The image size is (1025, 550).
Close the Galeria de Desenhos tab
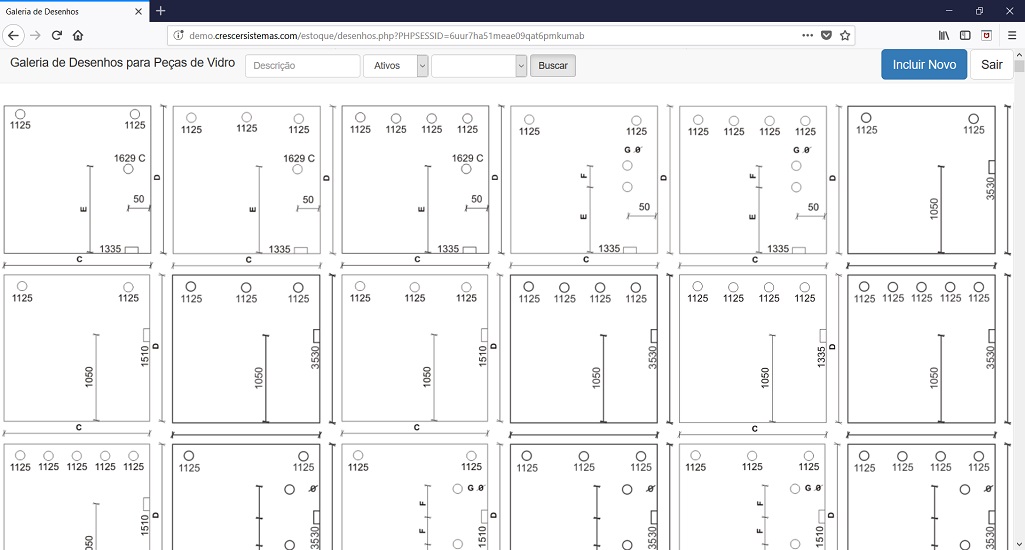[138, 12]
